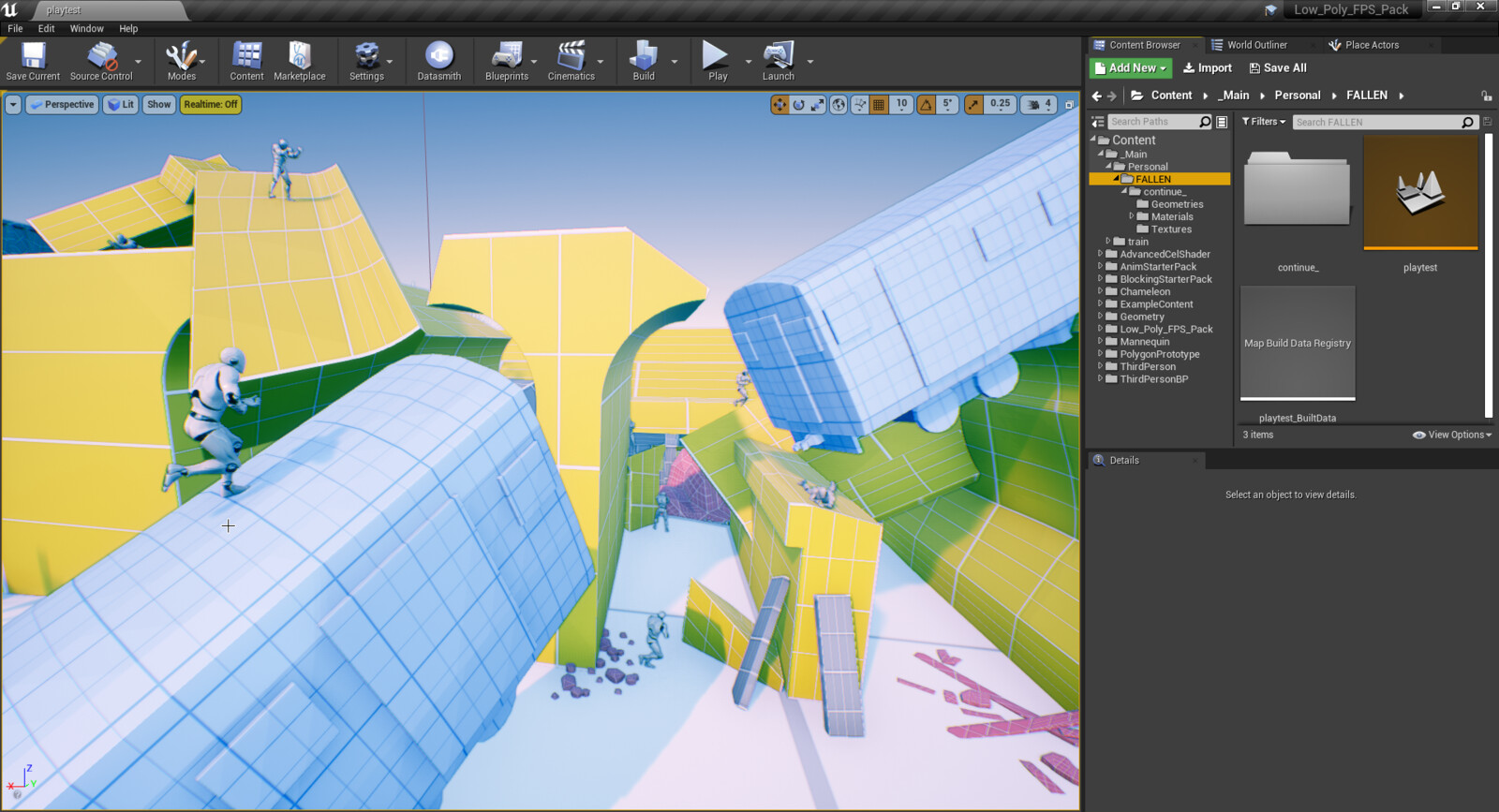1499x812 pixels.
Task: Open grid snap size 10 dropdown
Action: 901,105
